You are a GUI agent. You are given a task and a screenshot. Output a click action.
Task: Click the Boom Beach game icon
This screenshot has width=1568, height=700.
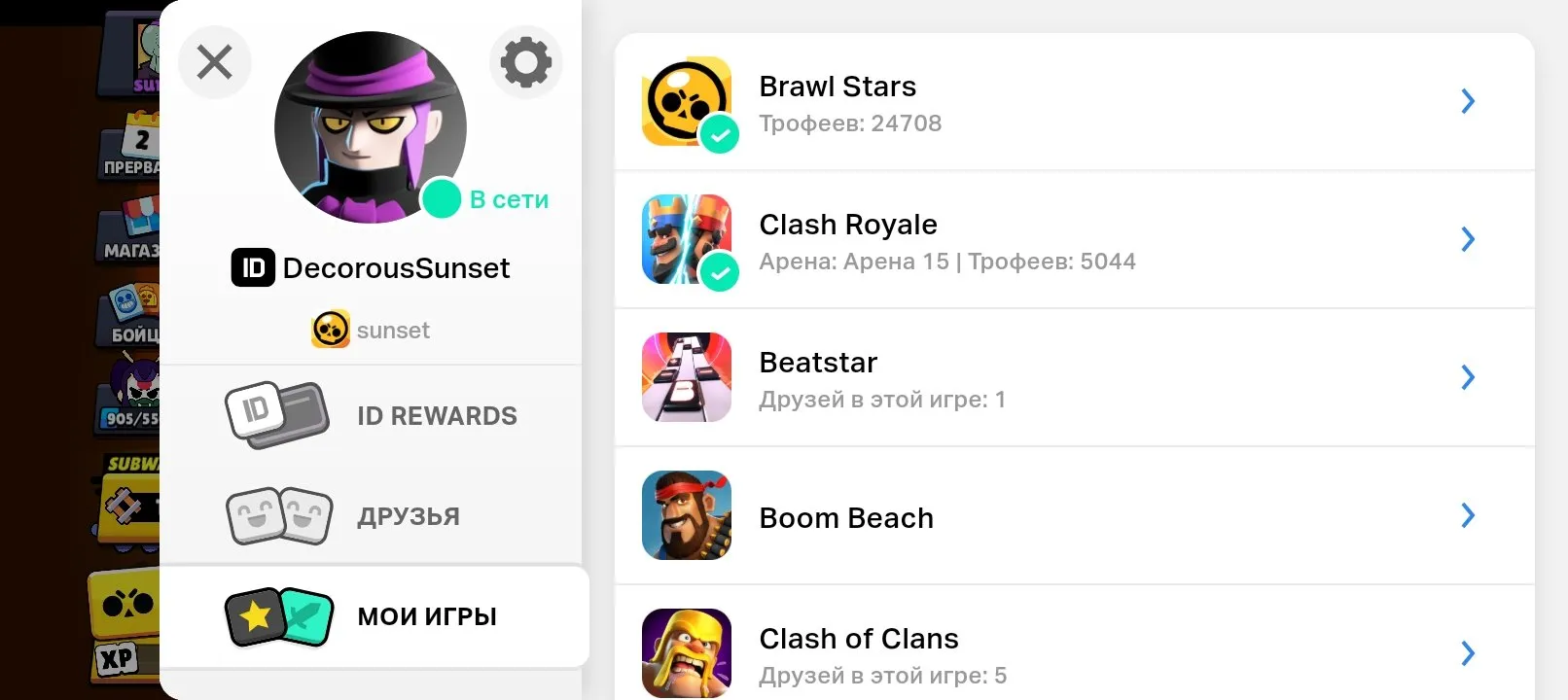[687, 515]
